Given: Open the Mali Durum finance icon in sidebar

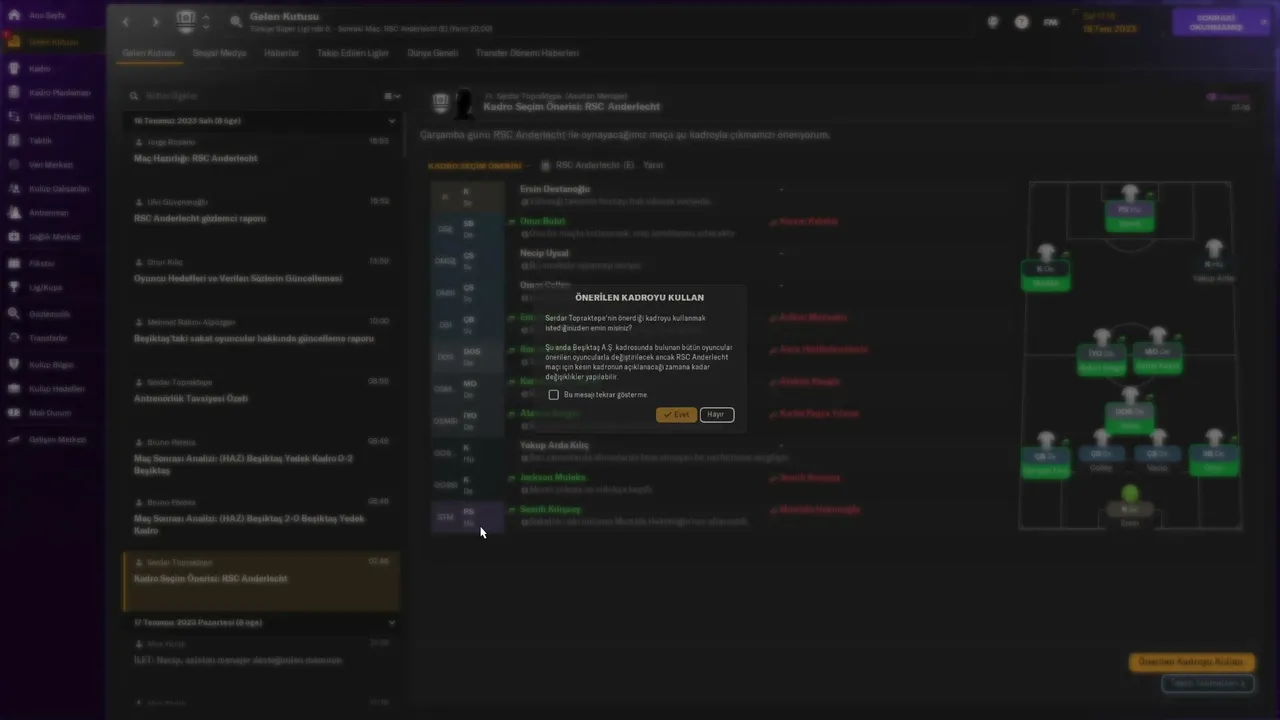Looking at the screenshot, I should (14, 413).
